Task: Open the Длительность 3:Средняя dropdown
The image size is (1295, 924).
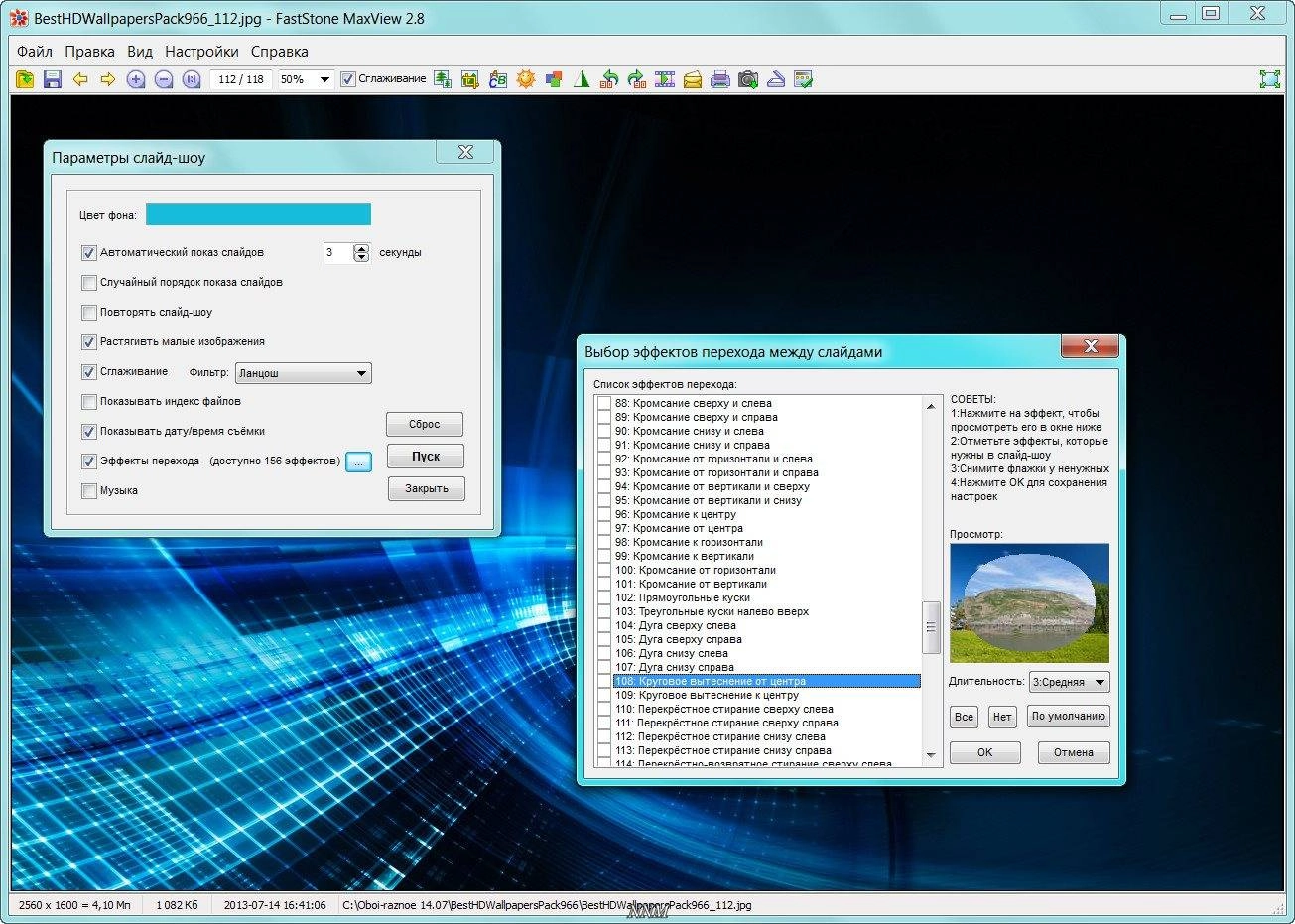Action: [x=1070, y=682]
